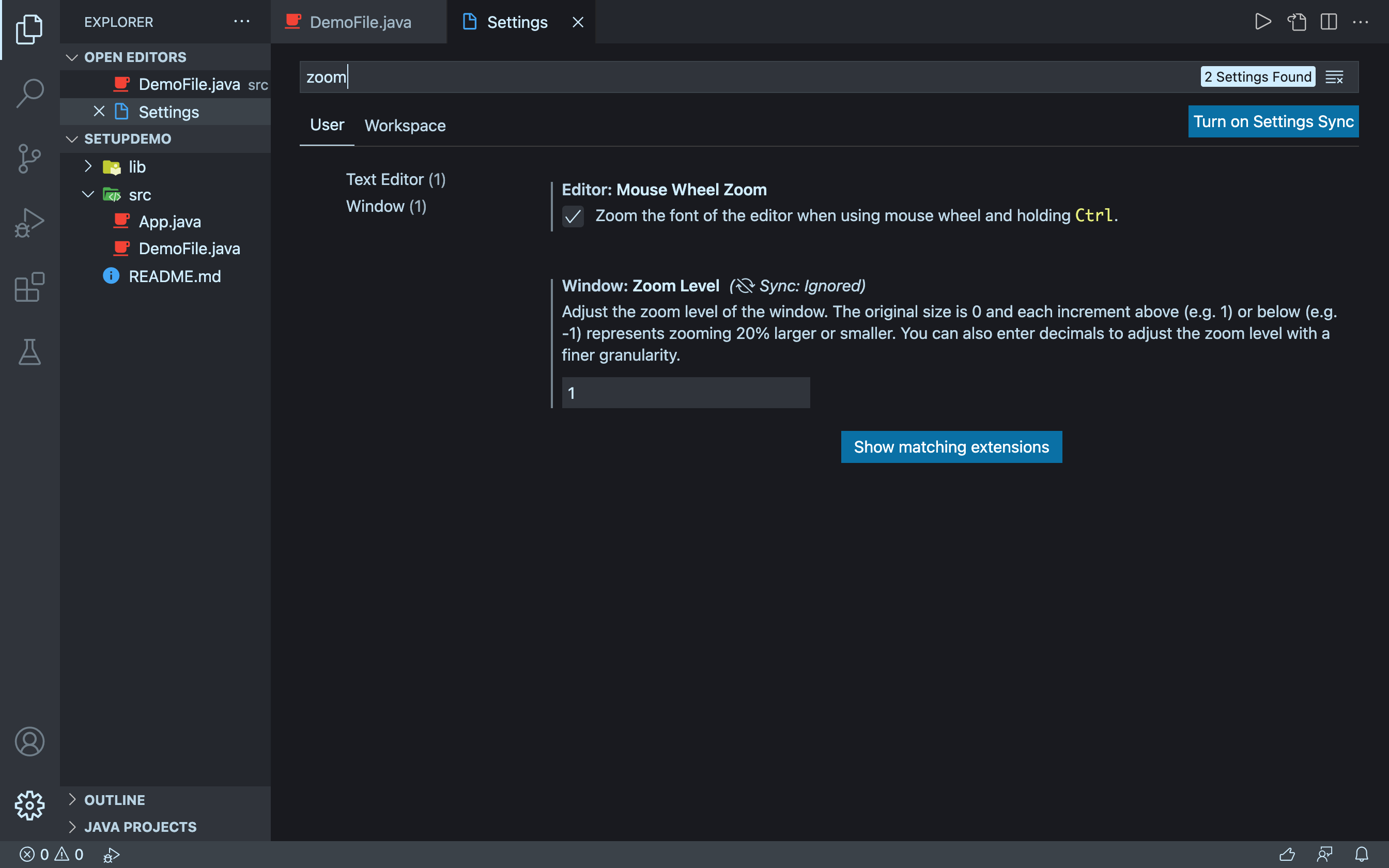Click the Split Editor icon in toolbar
The height and width of the screenshot is (868, 1389).
pyautogui.click(x=1329, y=20)
